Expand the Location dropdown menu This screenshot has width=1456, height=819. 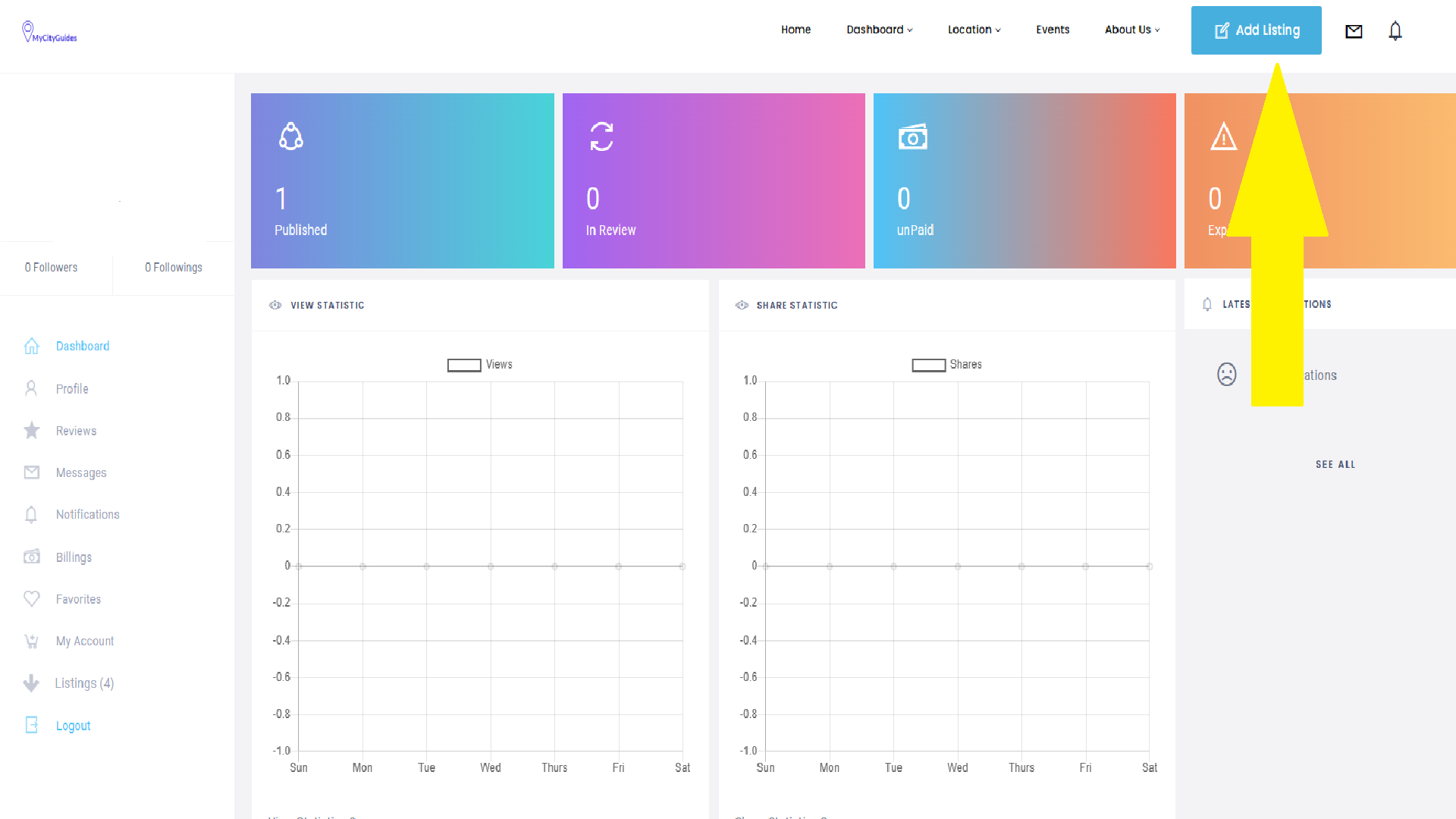click(x=974, y=30)
